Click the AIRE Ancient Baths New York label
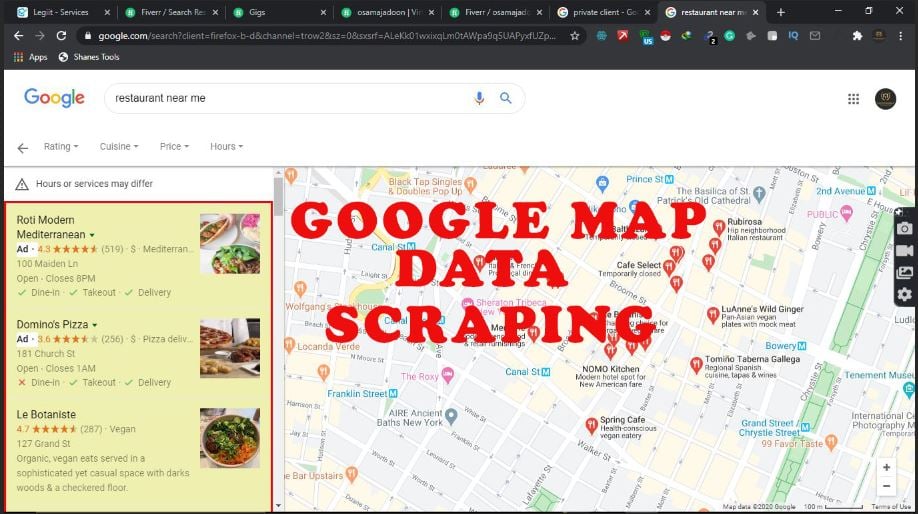This screenshot has width=918, height=514. 410,417
